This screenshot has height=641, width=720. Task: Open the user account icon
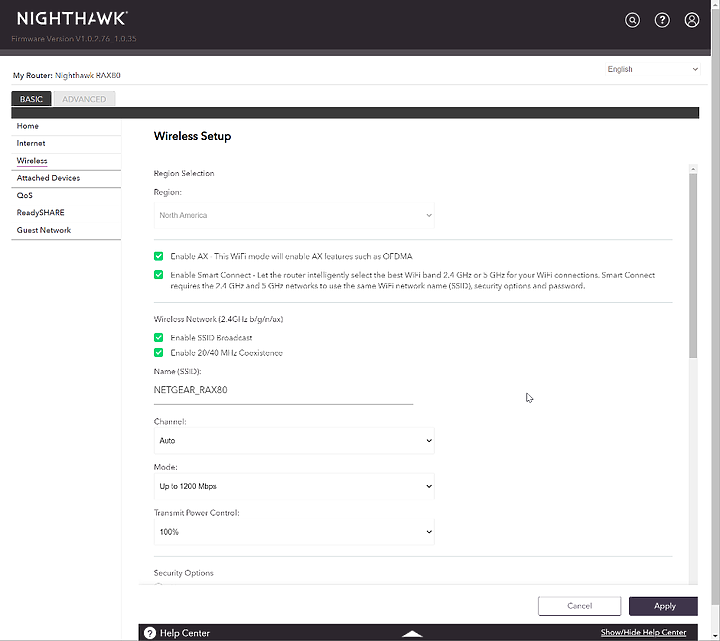pos(692,20)
